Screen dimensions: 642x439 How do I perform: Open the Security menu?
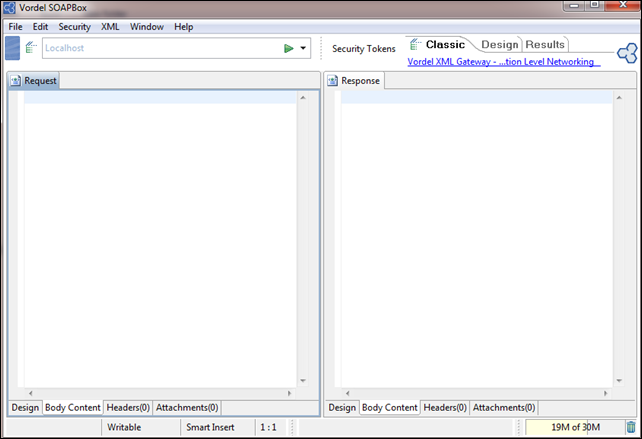pyautogui.click(x=75, y=27)
